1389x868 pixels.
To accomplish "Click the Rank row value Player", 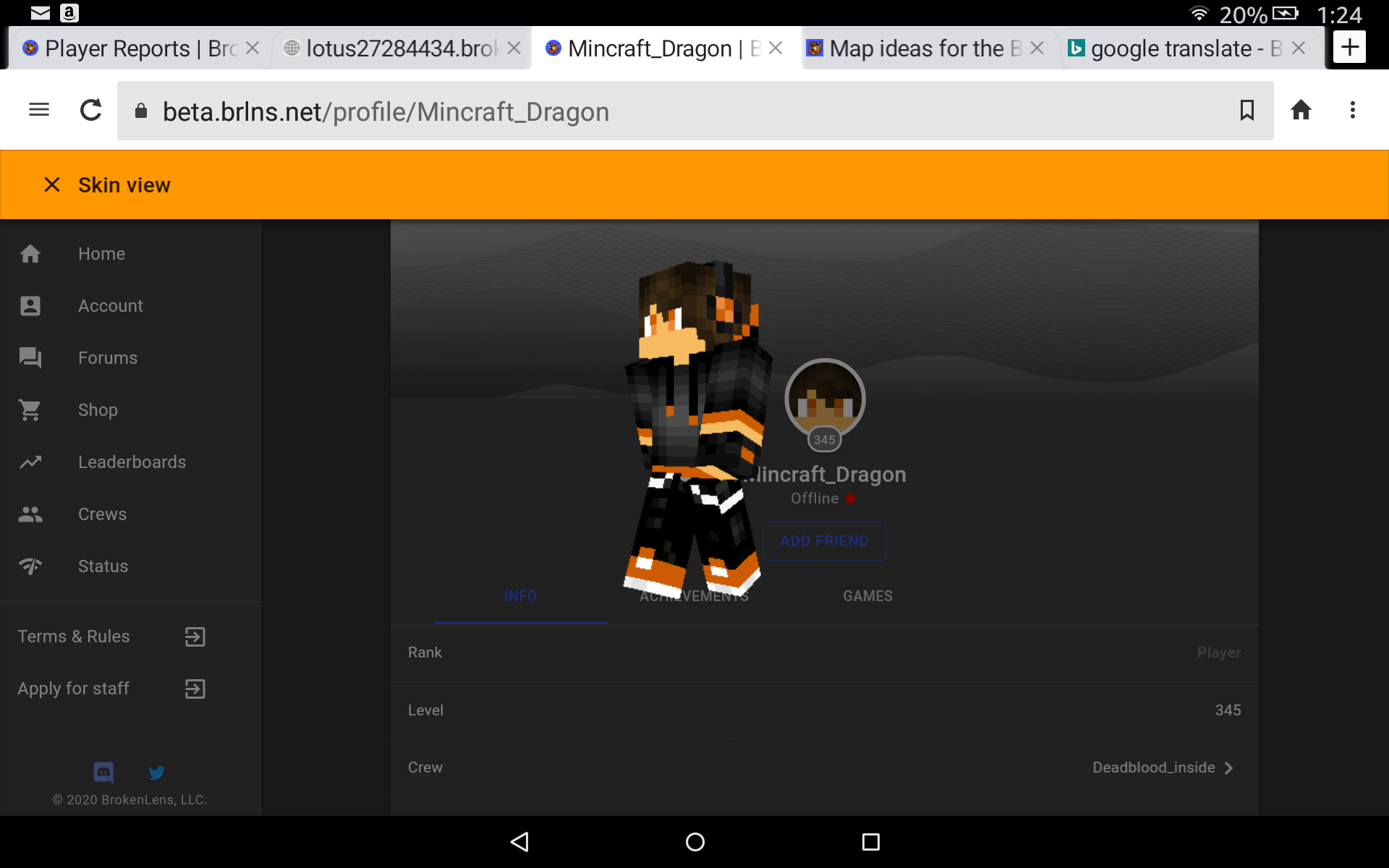I will (x=1219, y=652).
